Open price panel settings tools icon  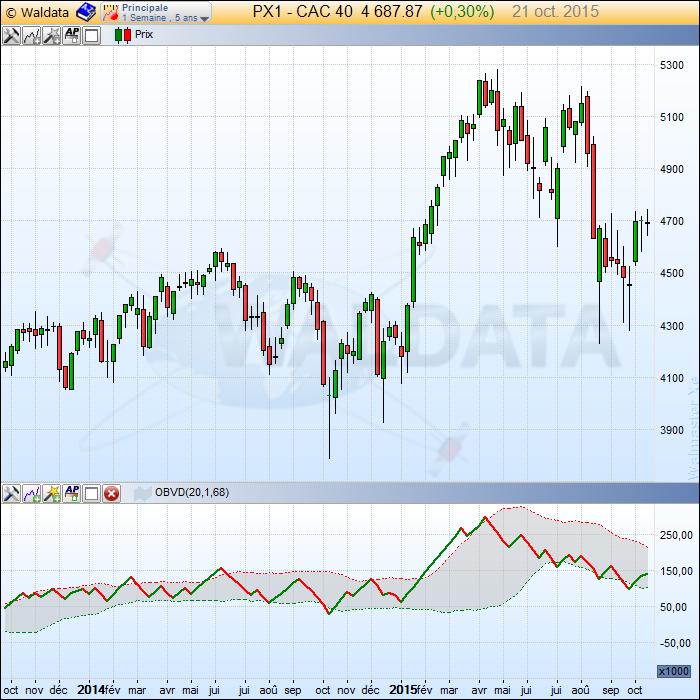[11, 35]
